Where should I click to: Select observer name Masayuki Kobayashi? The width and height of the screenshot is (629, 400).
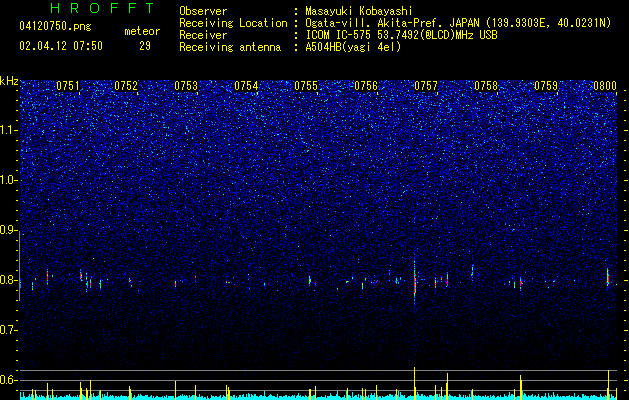[359, 11]
